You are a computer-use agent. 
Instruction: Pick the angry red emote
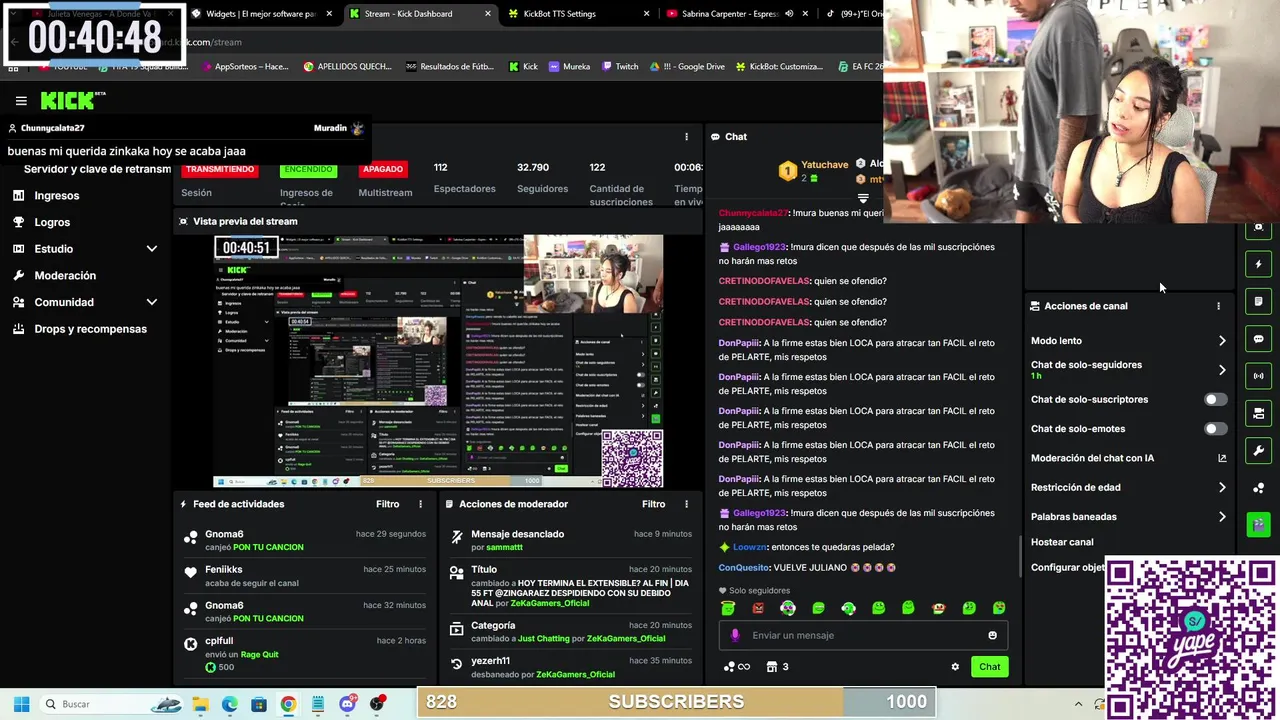click(x=758, y=608)
